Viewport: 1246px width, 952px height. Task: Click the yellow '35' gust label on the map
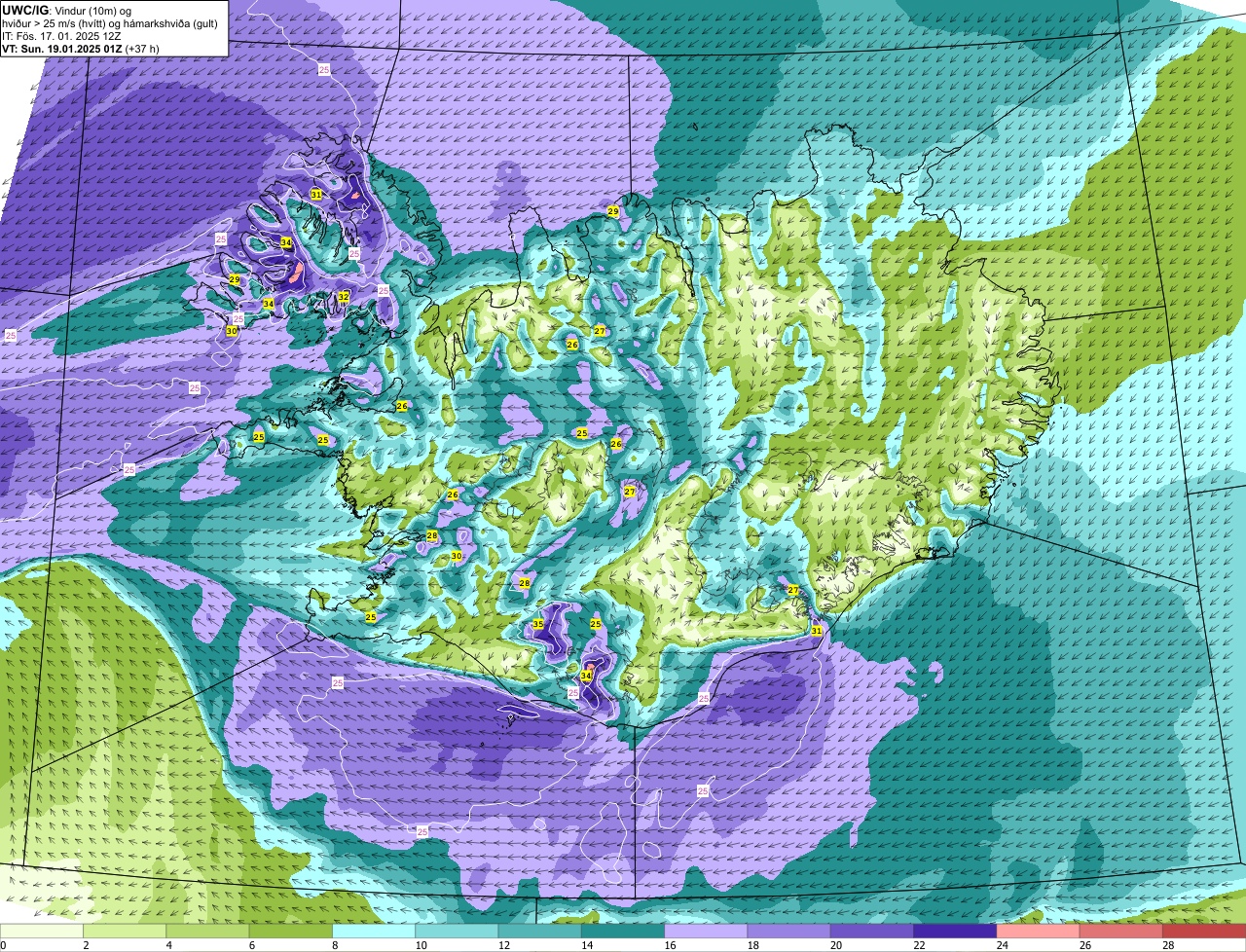tap(537, 624)
